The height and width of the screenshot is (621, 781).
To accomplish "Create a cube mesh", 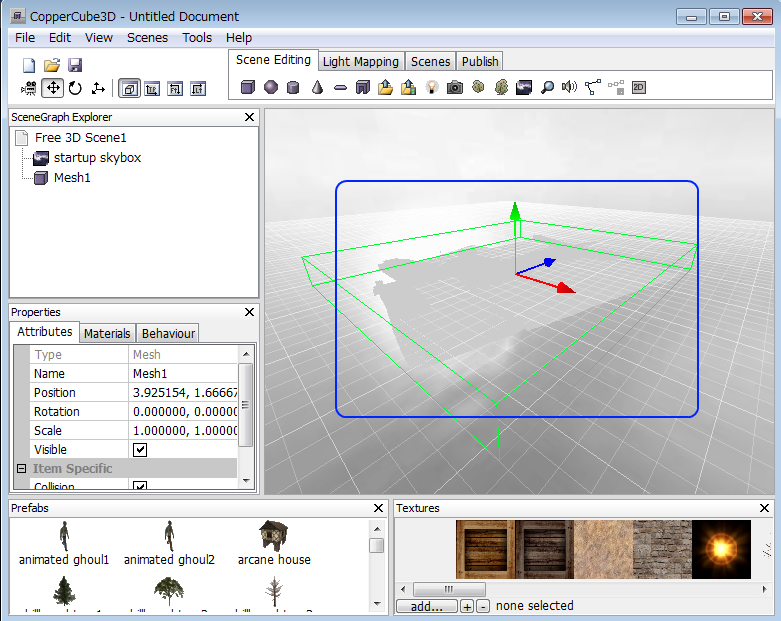I will click(248, 88).
